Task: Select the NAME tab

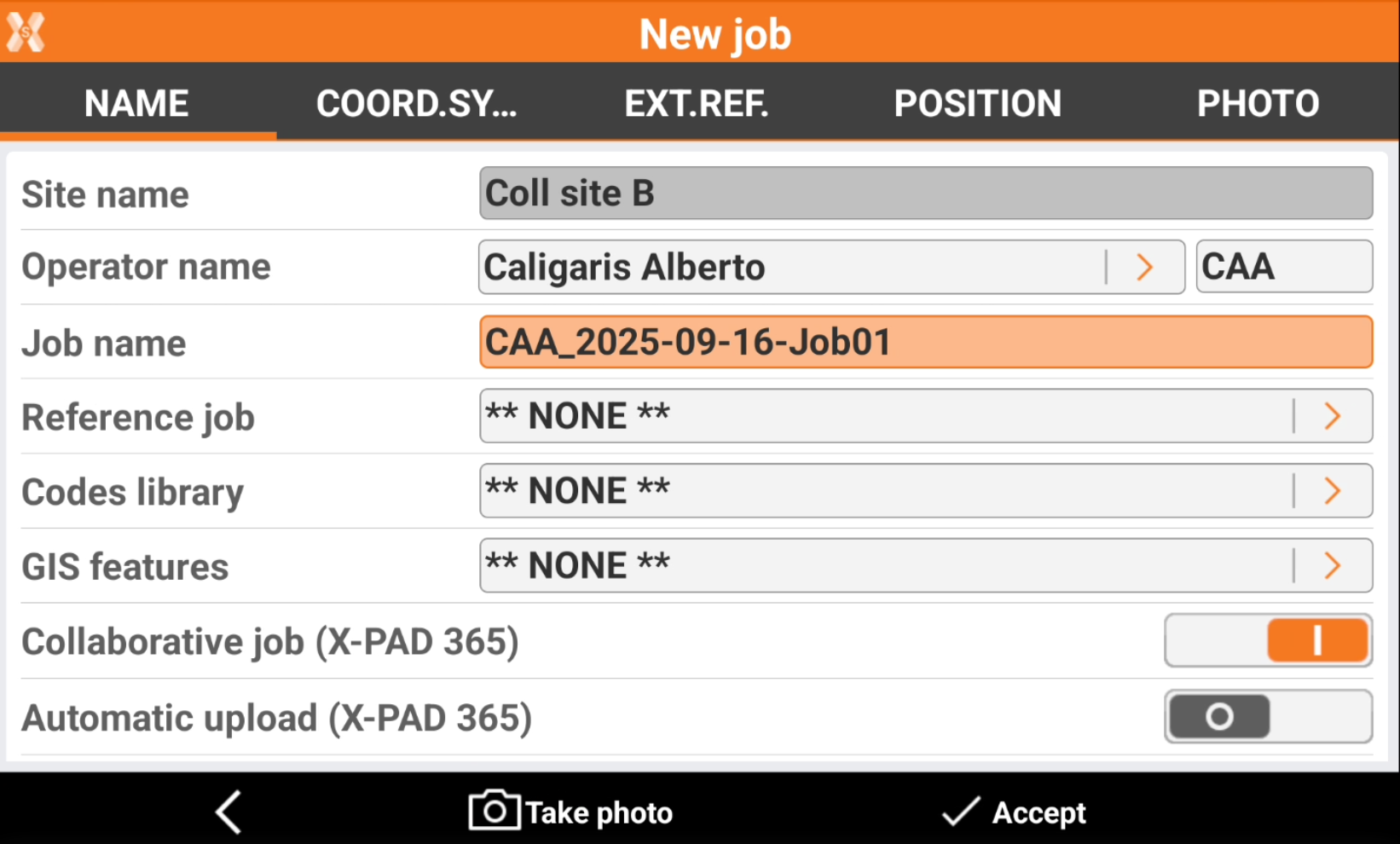Action: click(x=136, y=104)
